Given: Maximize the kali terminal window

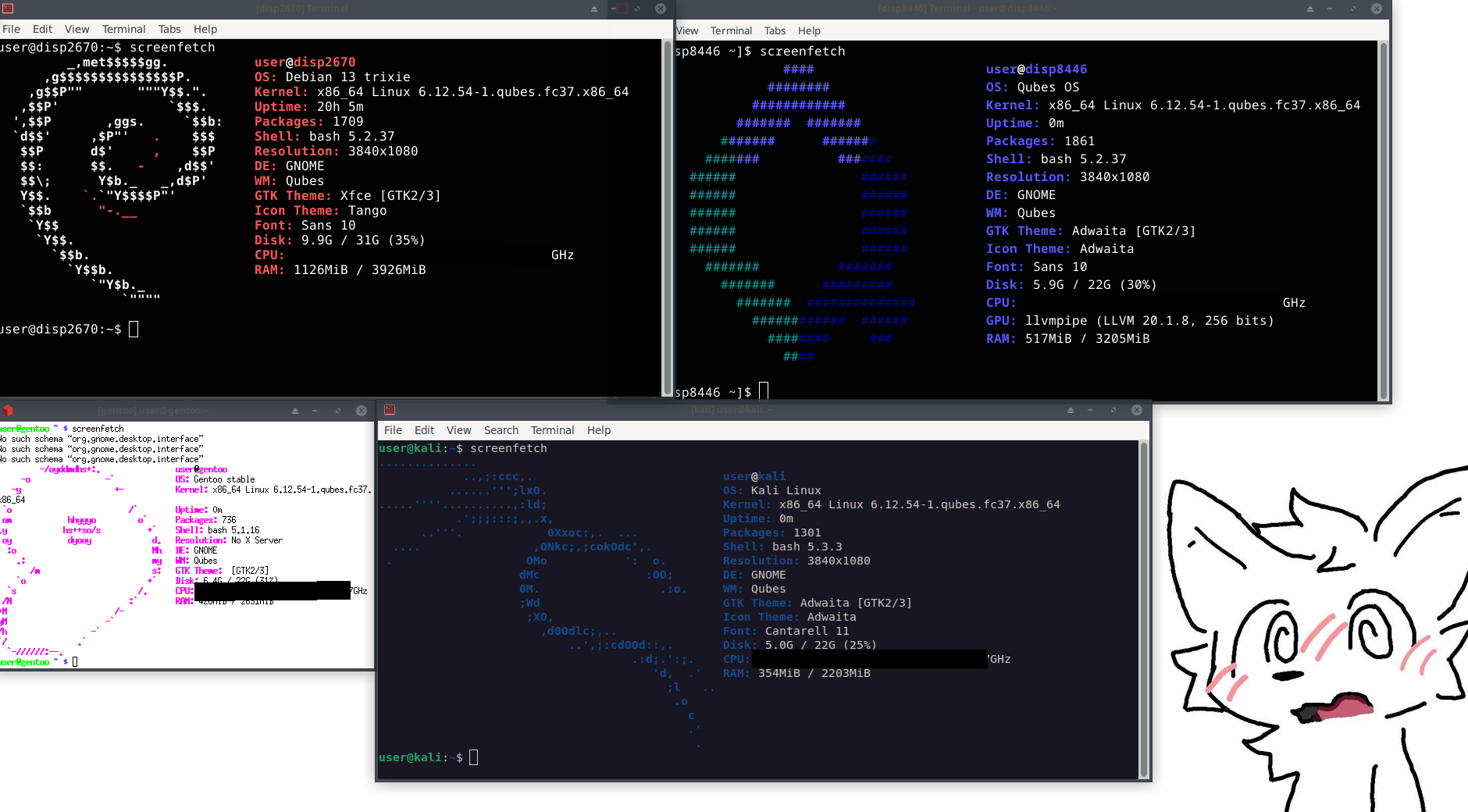Looking at the screenshot, I should pos(1113,410).
